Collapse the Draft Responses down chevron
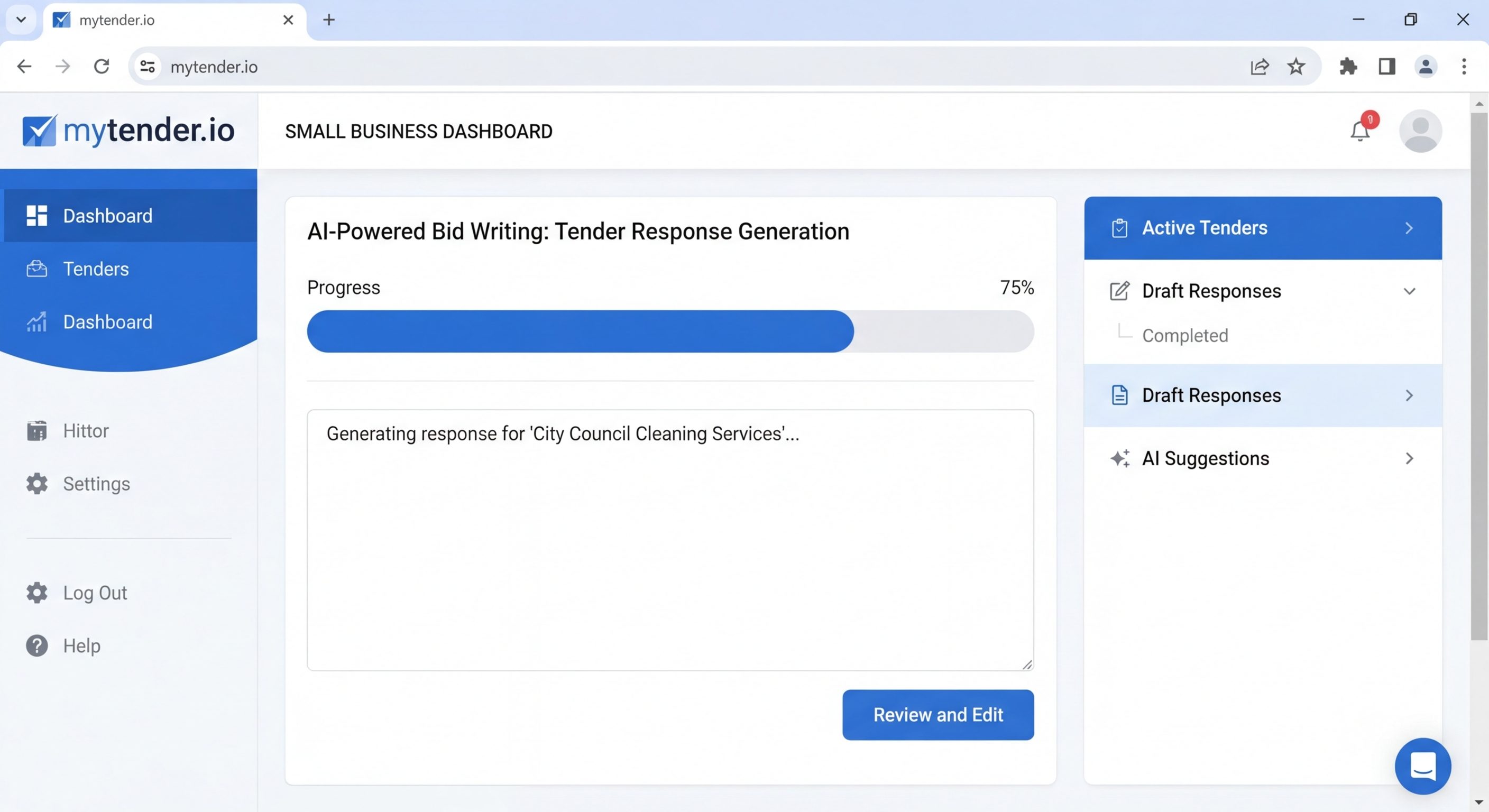This screenshot has width=1489, height=812. [x=1409, y=291]
